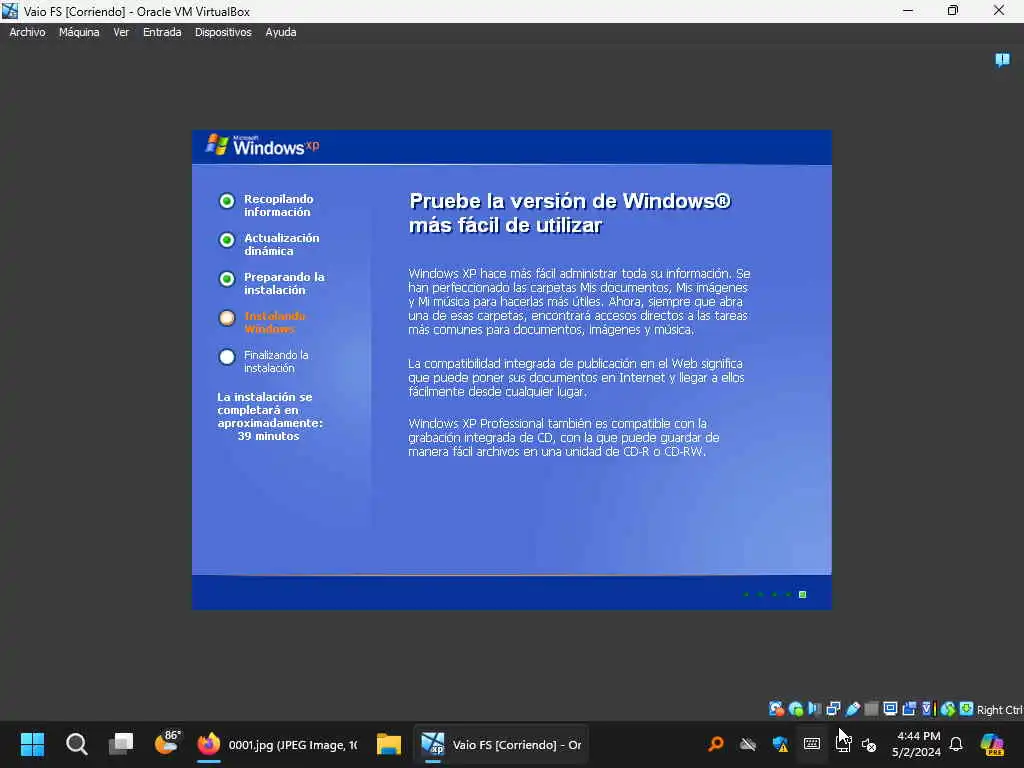Click the green progress dots at bottom right
This screenshot has width=1024, height=768.
point(776,594)
